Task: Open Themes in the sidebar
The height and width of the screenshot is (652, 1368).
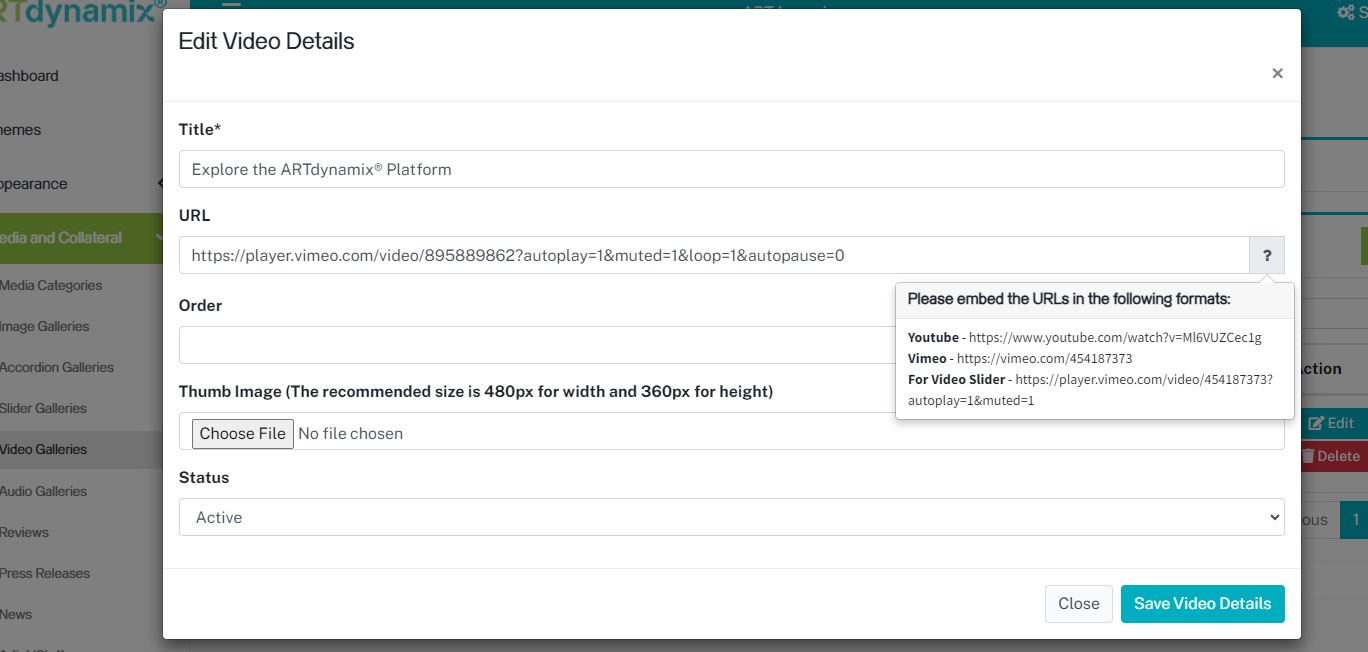Action: pos(21,130)
